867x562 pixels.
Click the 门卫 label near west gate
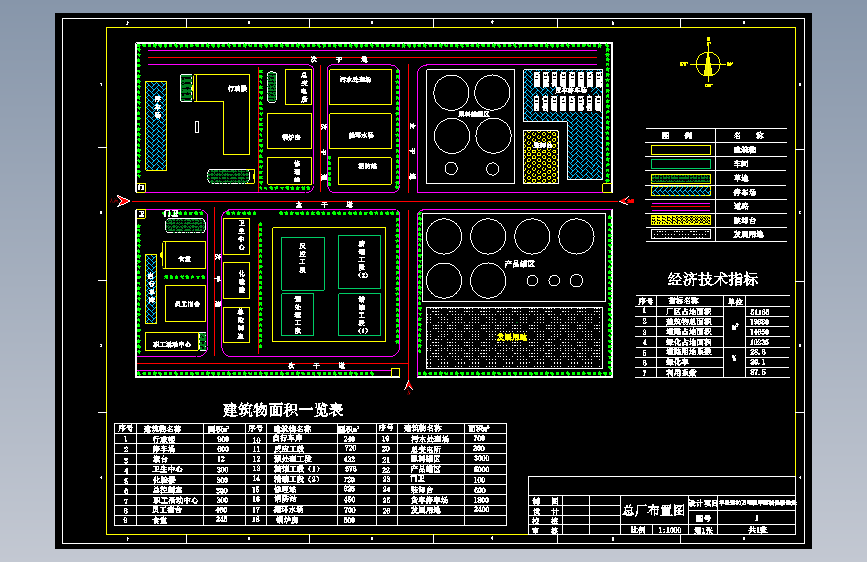[x=171, y=214]
